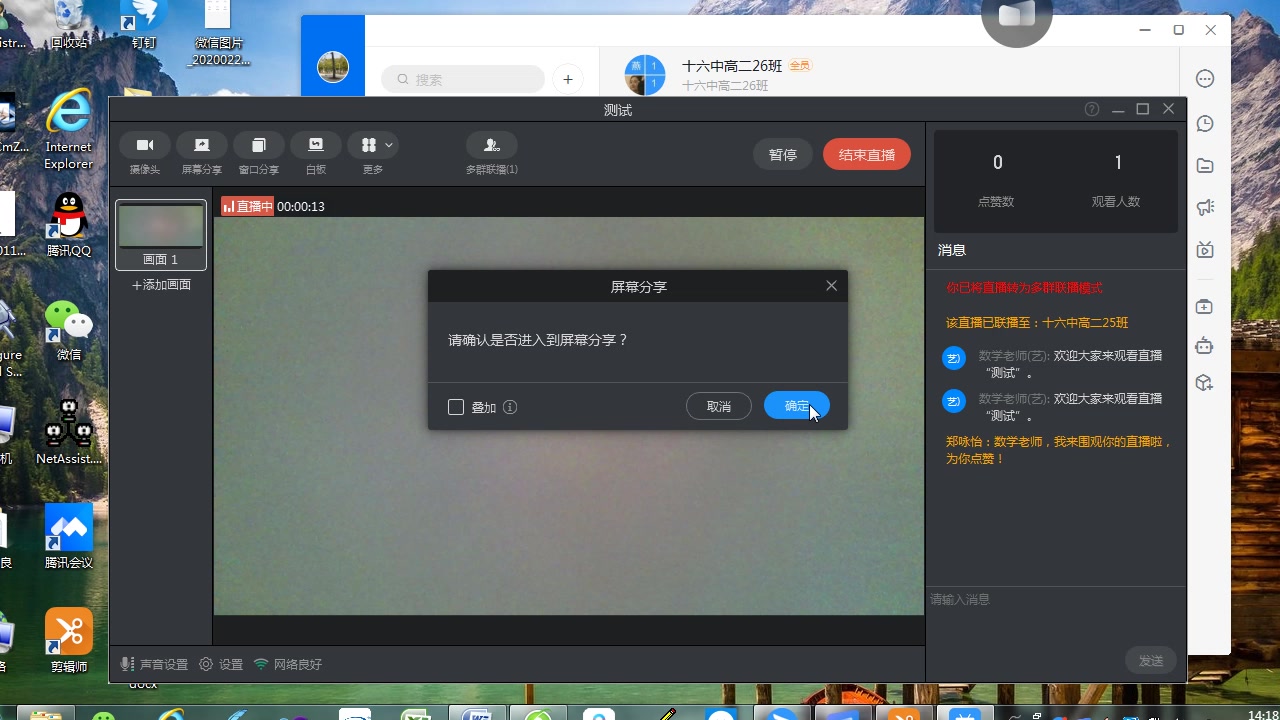The height and width of the screenshot is (720, 1280).
Task: Click the 十六中高二26班 chat title
Action: (732, 66)
